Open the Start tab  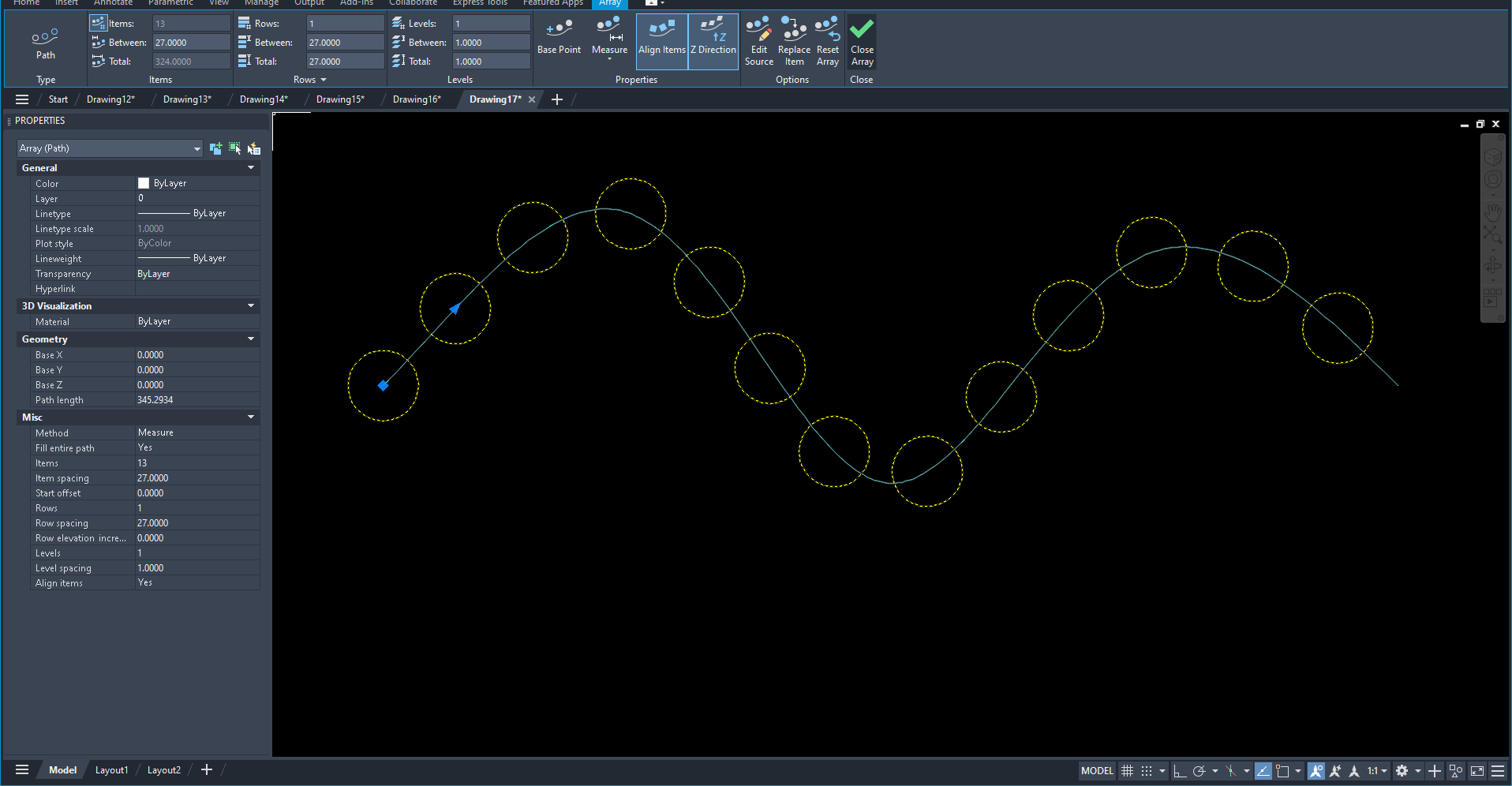coord(58,99)
